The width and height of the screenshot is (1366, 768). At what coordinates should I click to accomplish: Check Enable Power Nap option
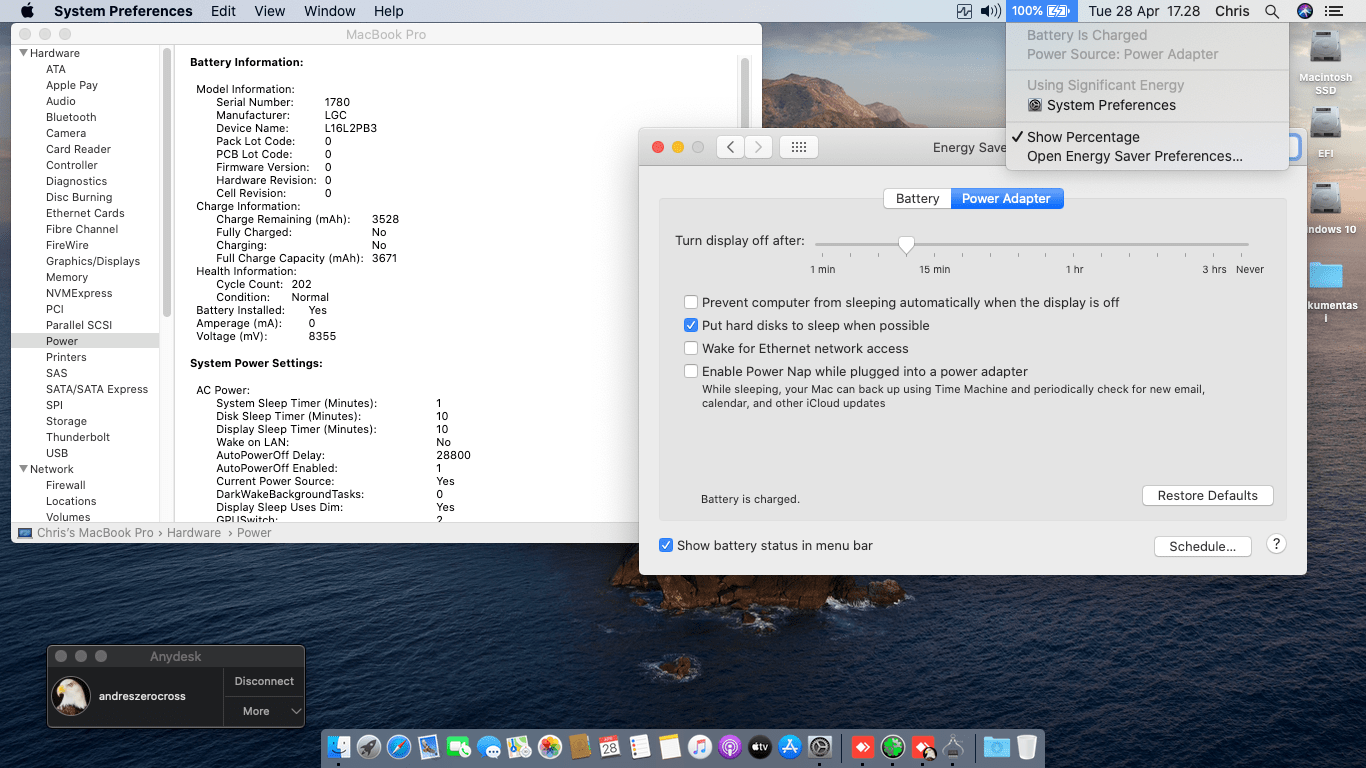click(691, 371)
